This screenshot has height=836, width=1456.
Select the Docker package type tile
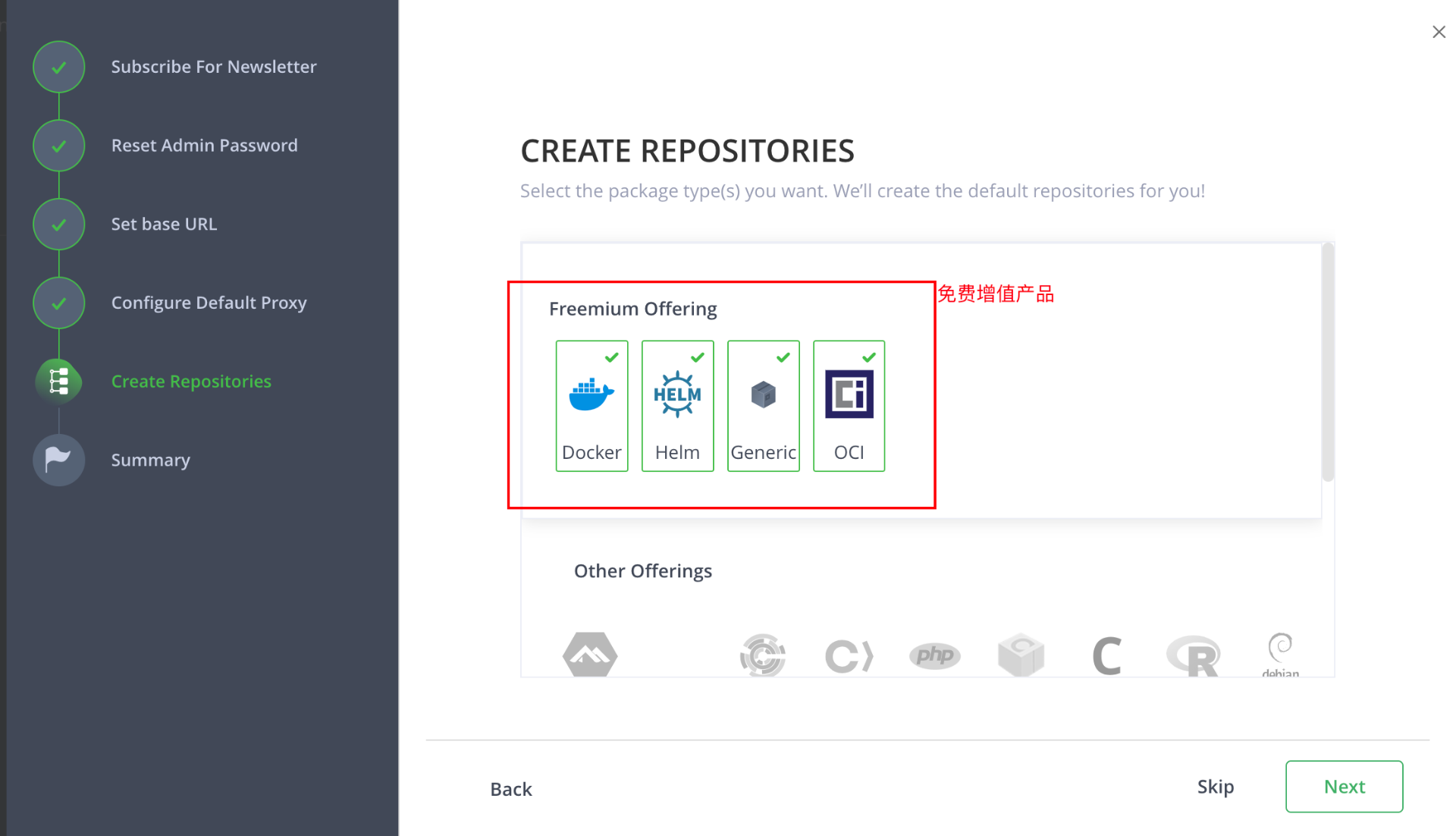[x=591, y=406]
